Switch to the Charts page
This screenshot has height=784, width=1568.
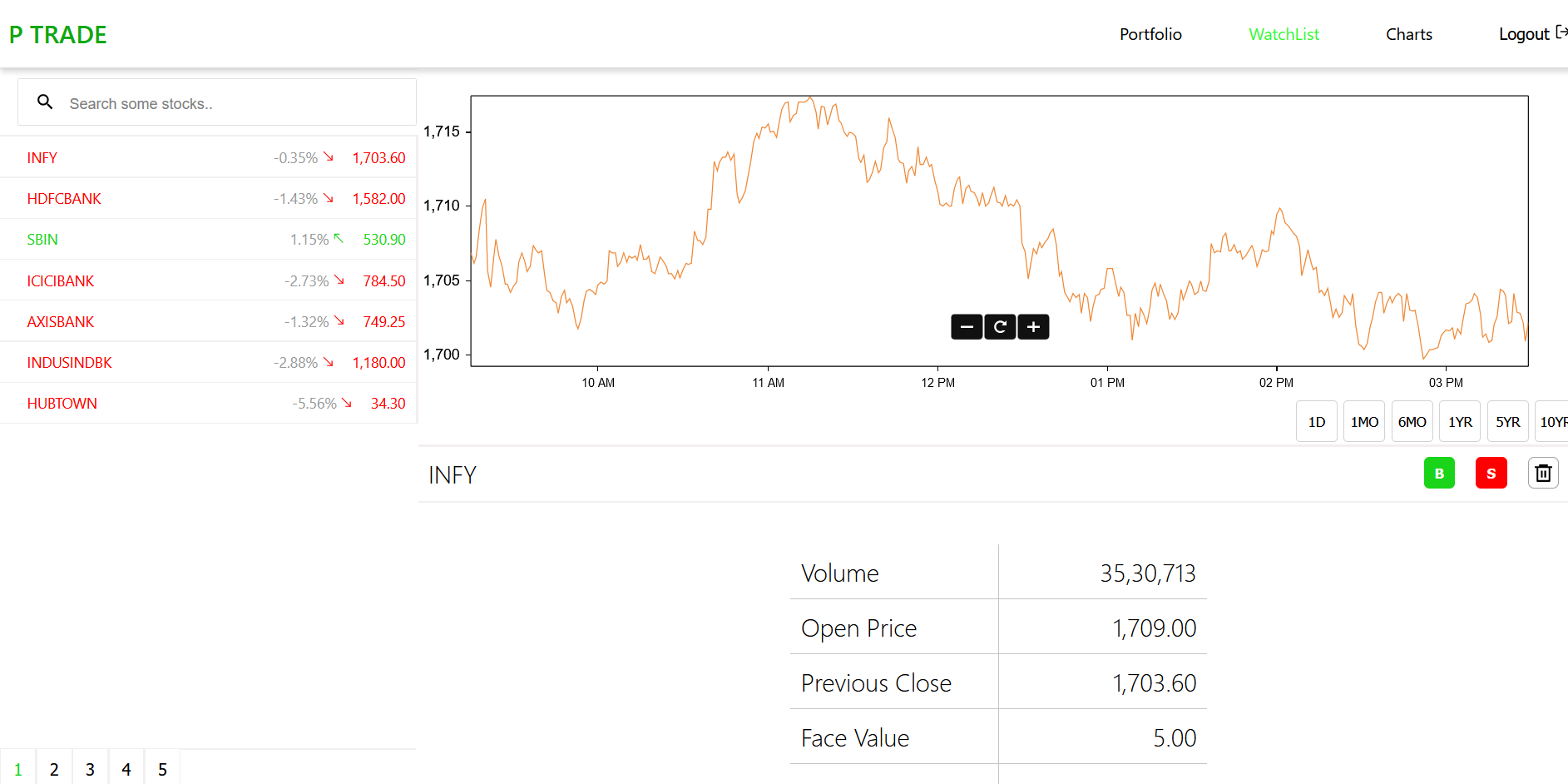click(1409, 34)
